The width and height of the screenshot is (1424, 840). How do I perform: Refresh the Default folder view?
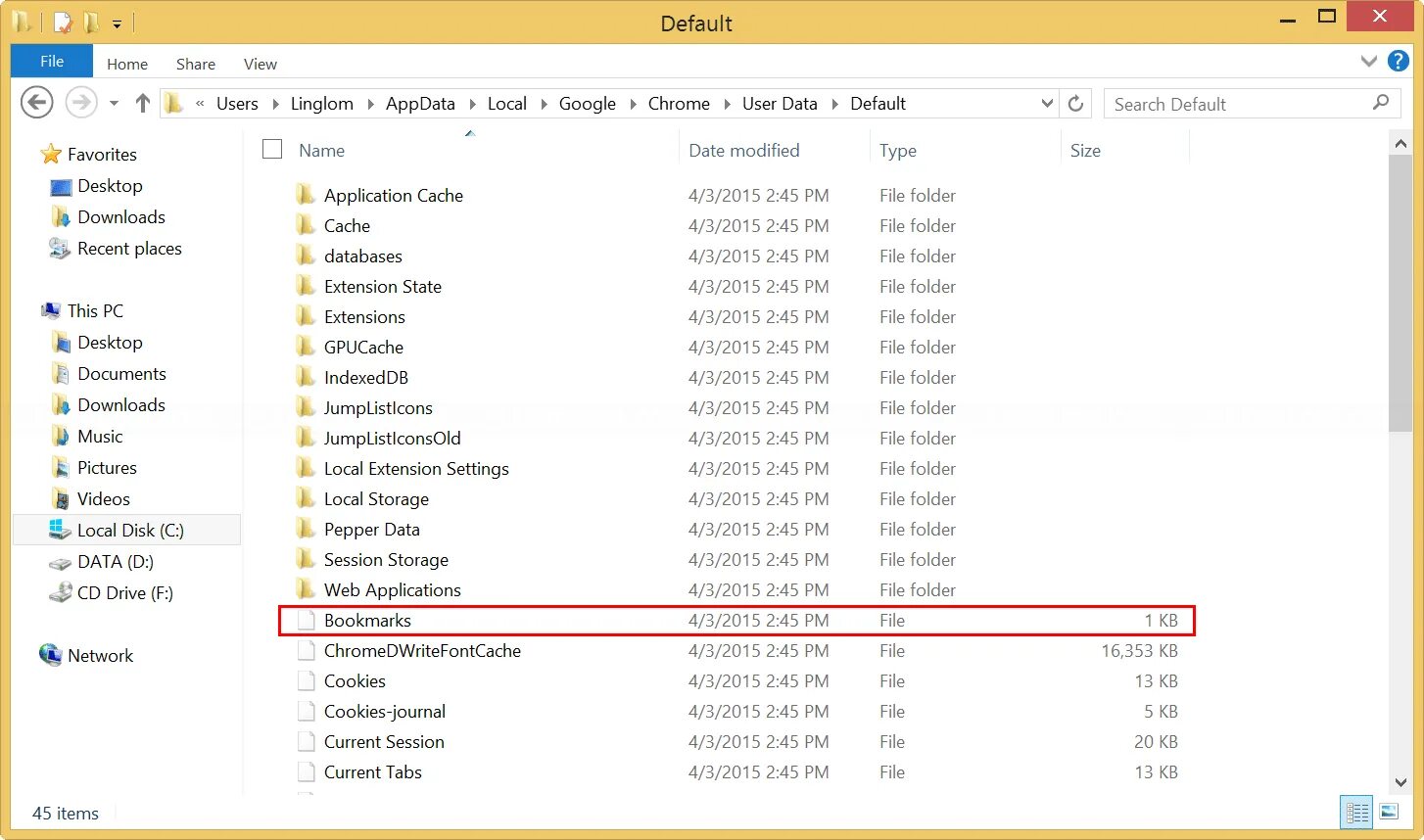pos(1075,104)
